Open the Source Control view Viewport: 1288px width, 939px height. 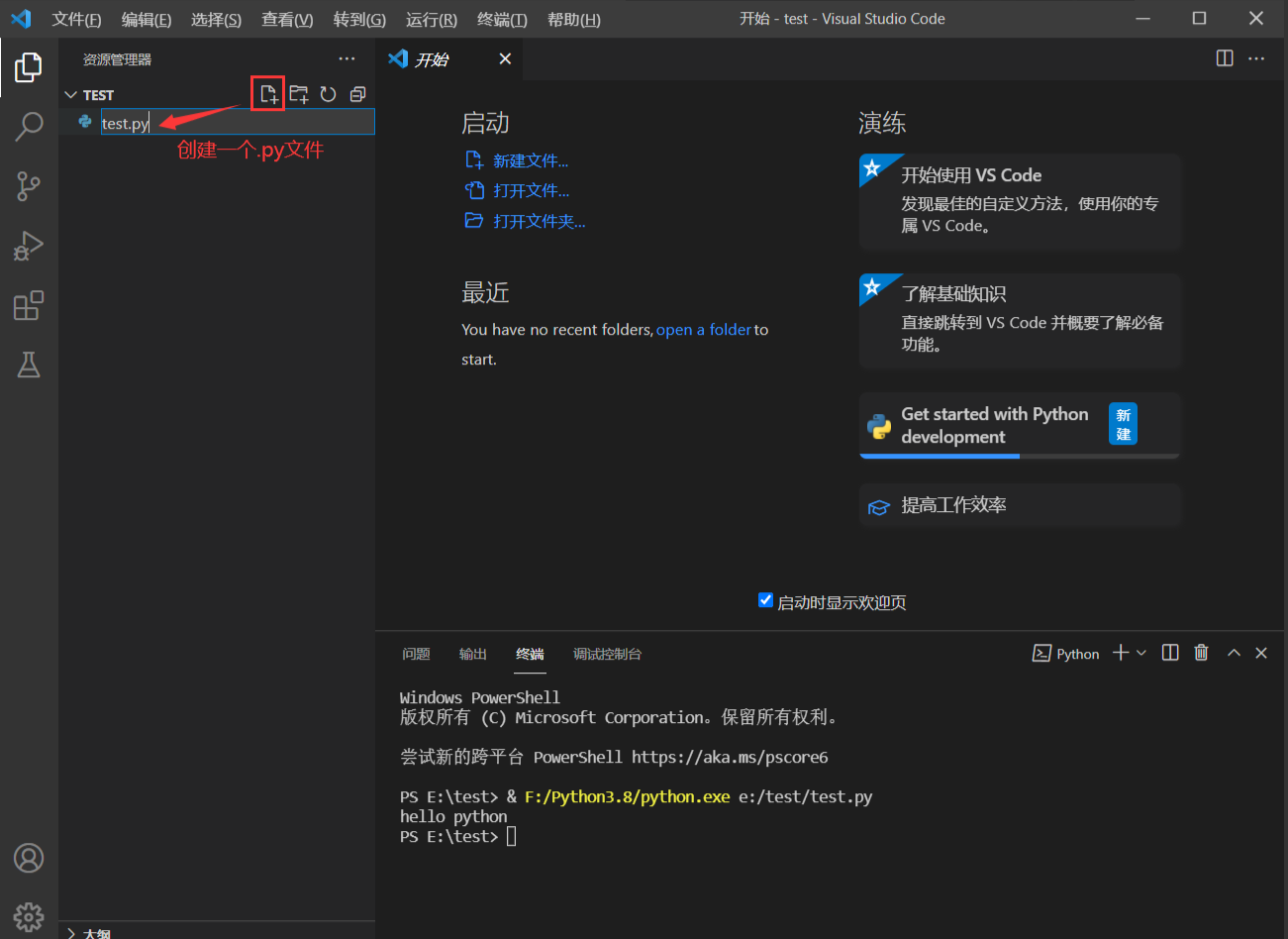29,186
